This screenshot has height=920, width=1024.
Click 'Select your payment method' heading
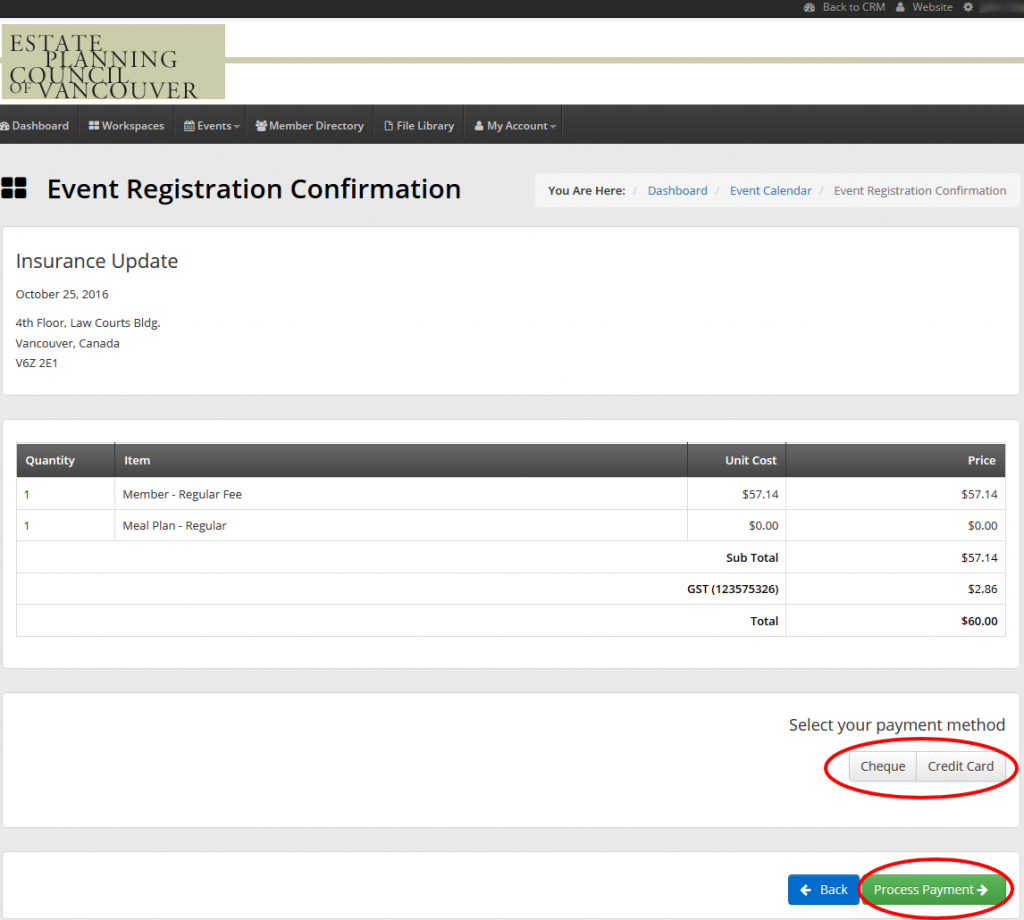pyautogui.click(x=897, y=725)
